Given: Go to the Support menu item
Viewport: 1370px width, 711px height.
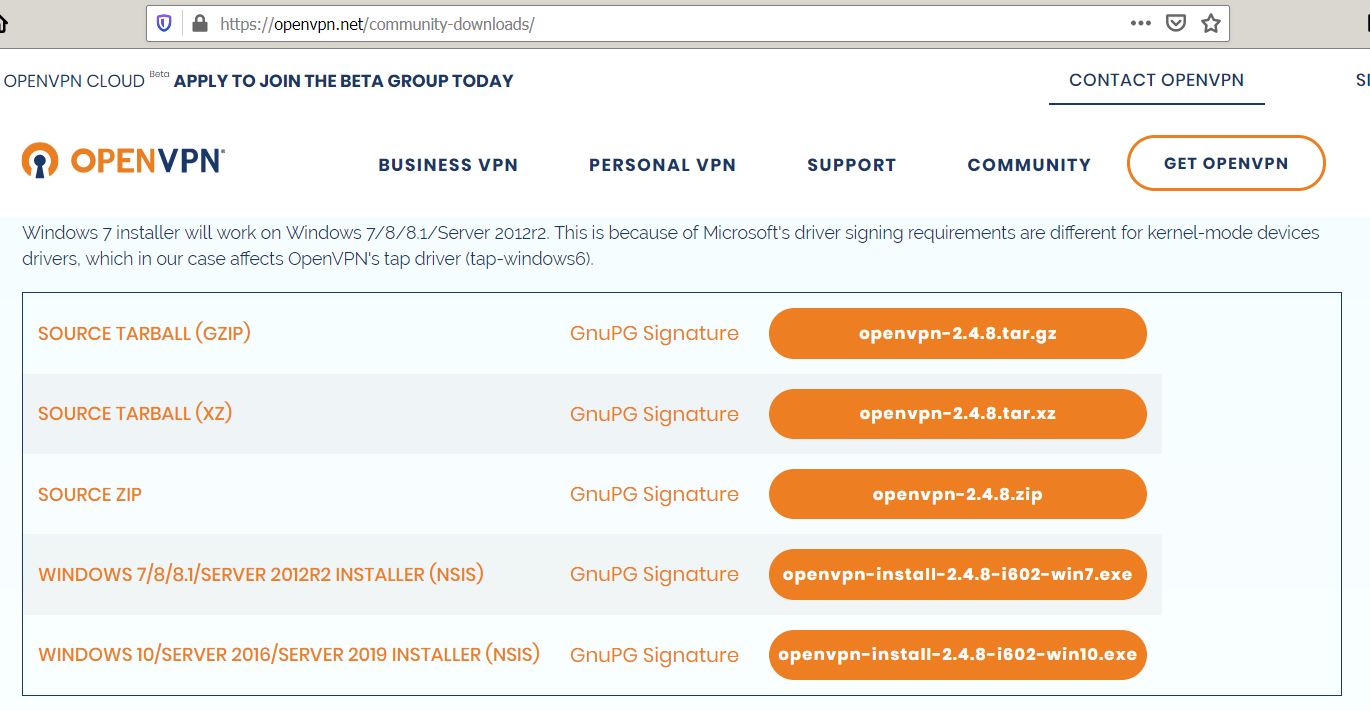Looking at the screenshot, I should 852,165.
